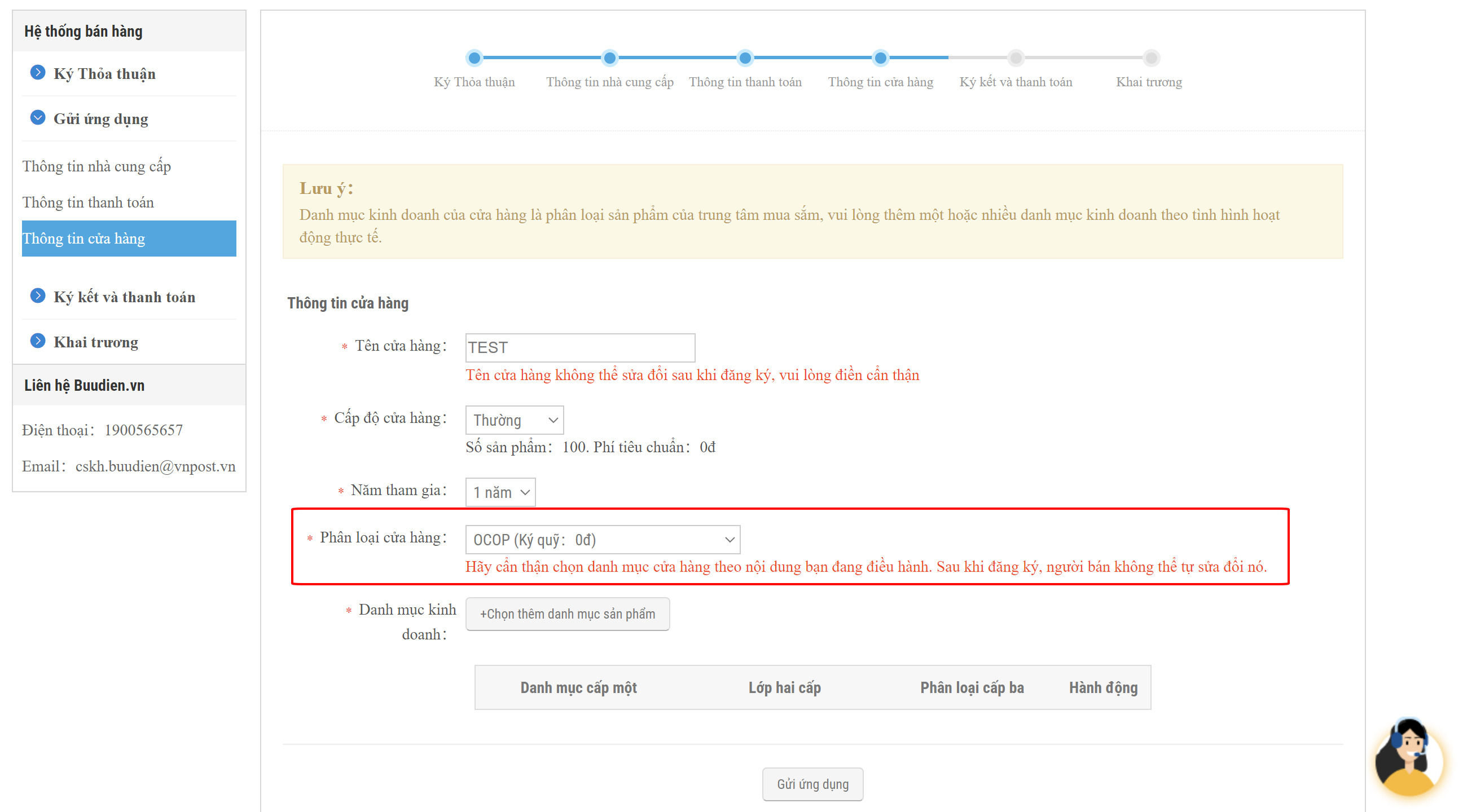Click the arrow icon beside Ký Thỏa thuận
Viewport: 1463px width, 812px height.
tap(37, 73)
